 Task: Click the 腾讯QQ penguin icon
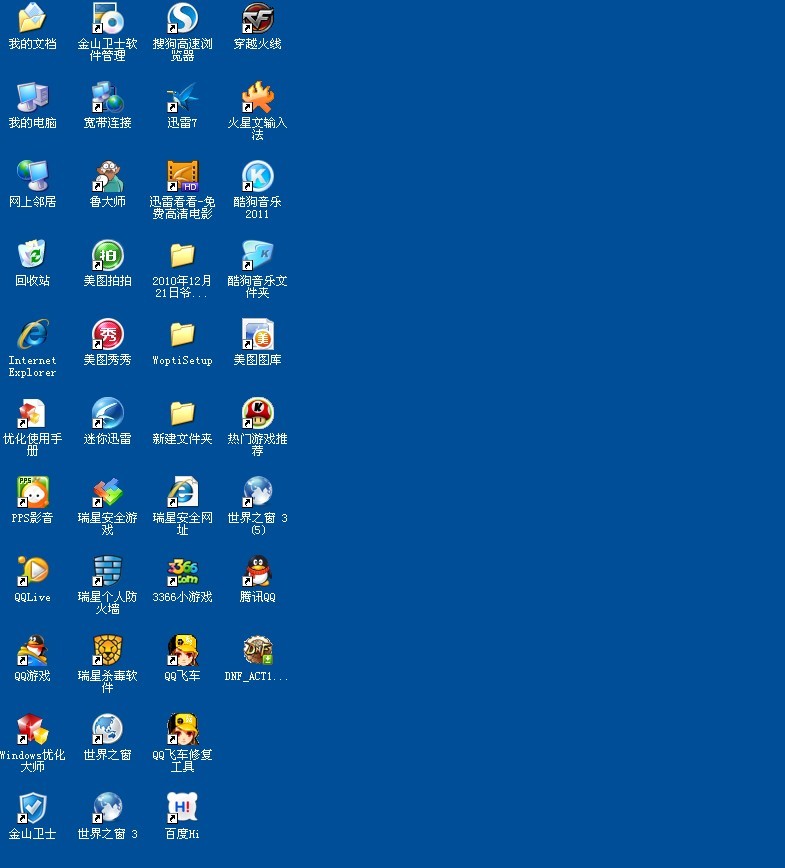pos(257,571)
